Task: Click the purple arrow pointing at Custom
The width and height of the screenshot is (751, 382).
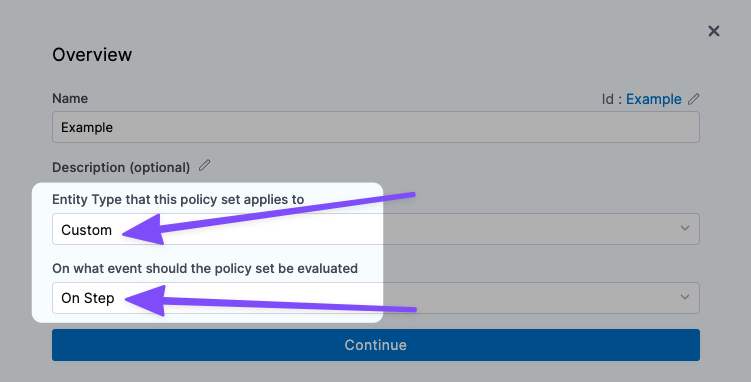Action: (x=268, y=219)
